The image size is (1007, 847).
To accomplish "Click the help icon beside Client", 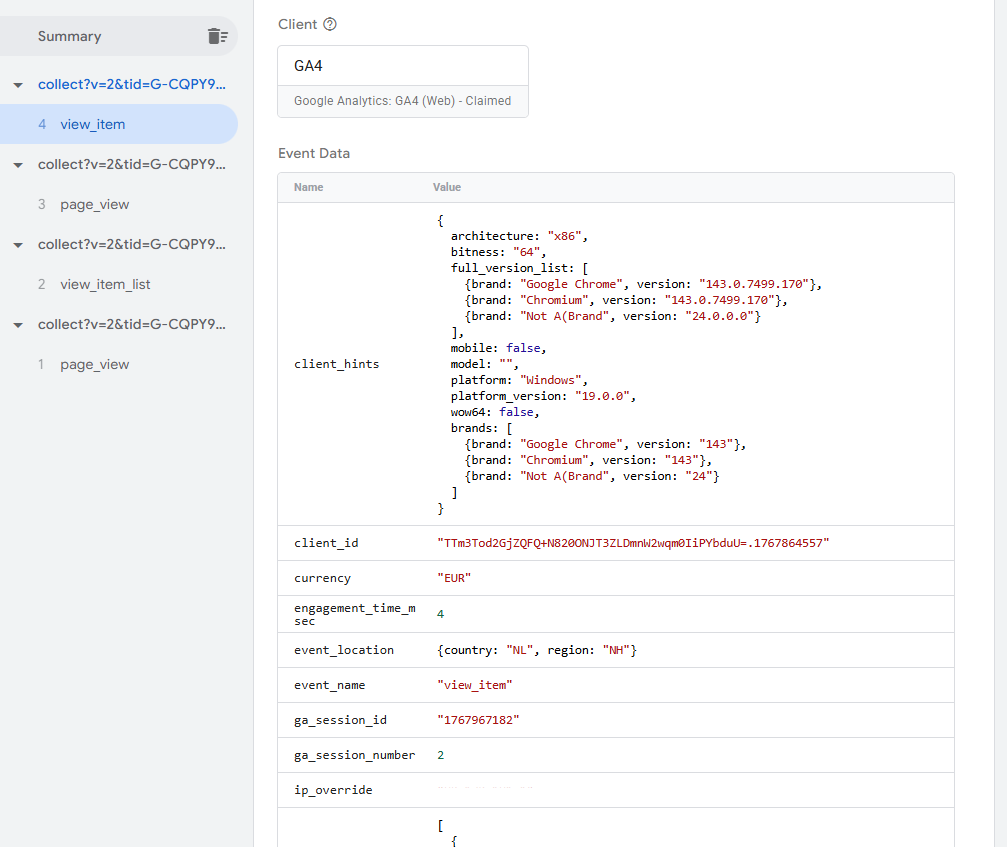I will (330, 24).
